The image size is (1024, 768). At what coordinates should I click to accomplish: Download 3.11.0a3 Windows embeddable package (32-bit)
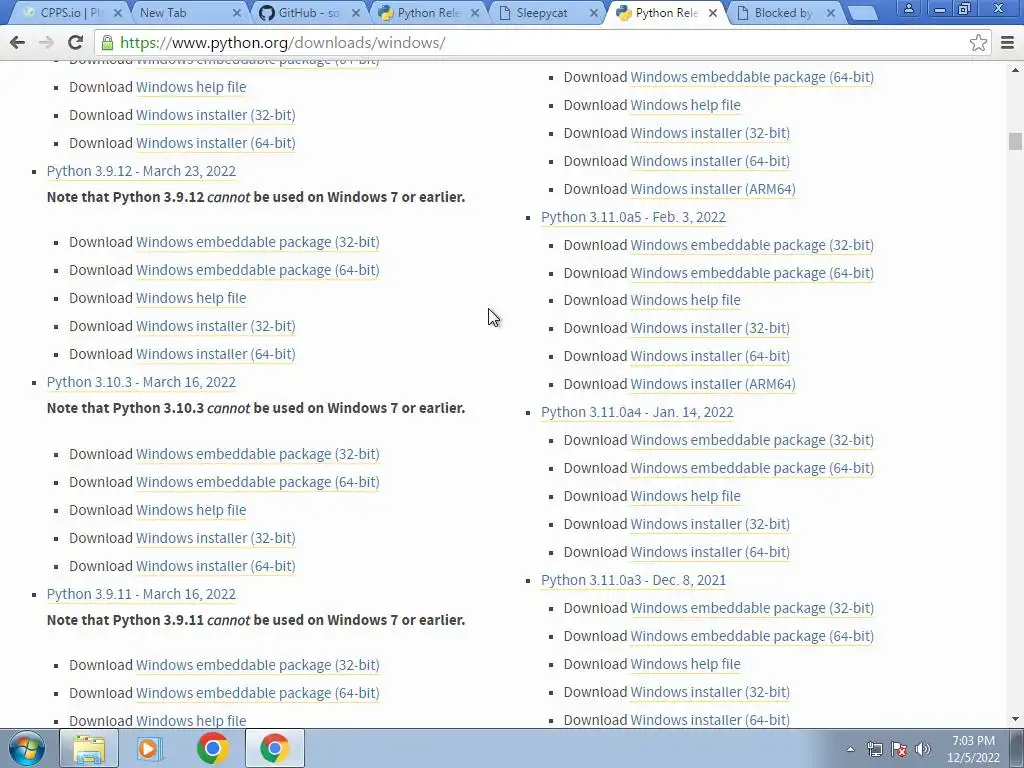click(752, 608)
